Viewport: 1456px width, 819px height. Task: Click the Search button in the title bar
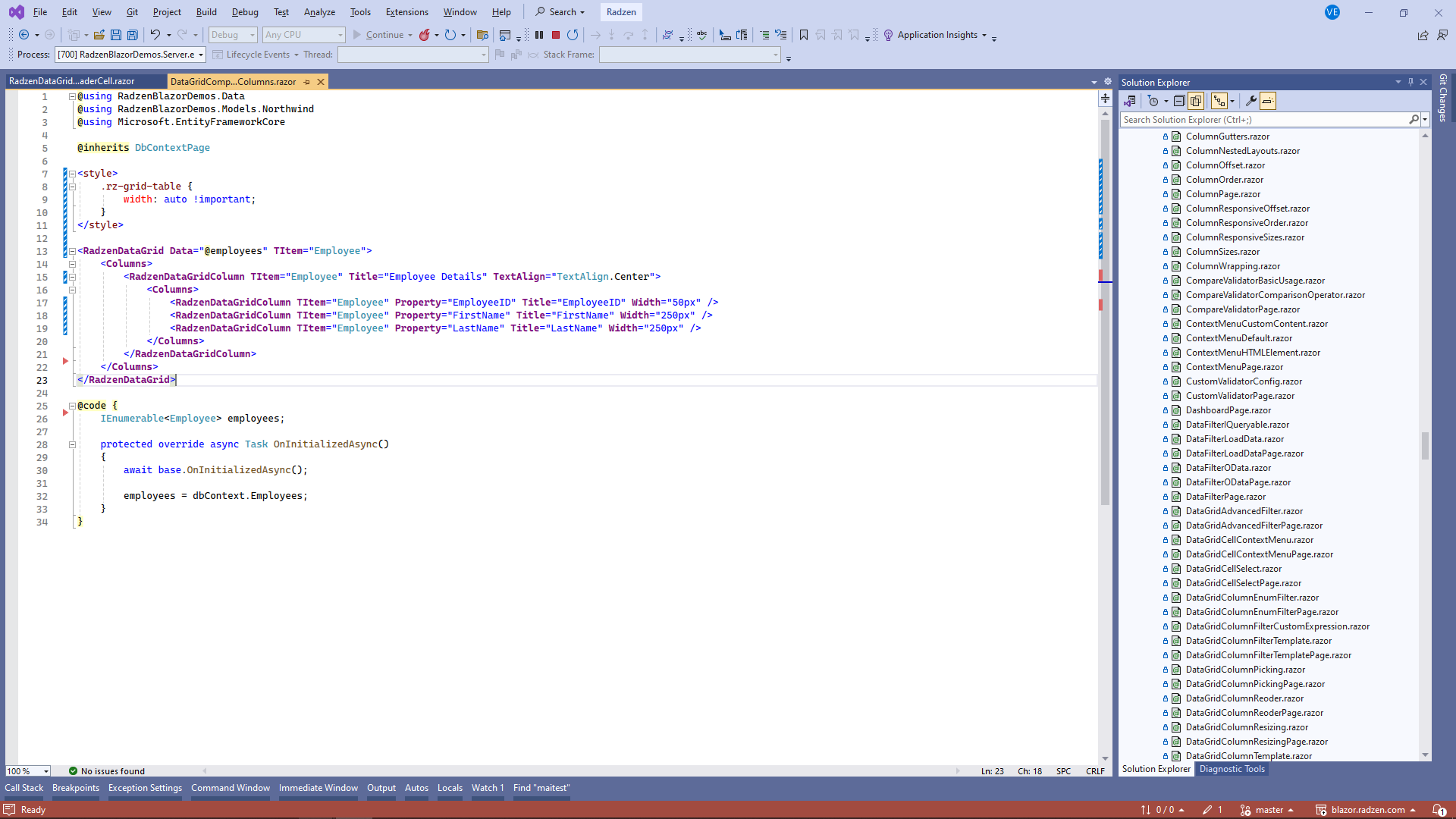560,12
